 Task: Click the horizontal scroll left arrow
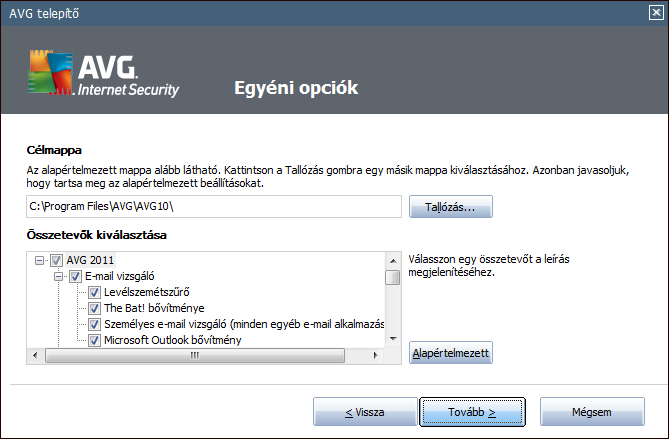pos(35,355)
